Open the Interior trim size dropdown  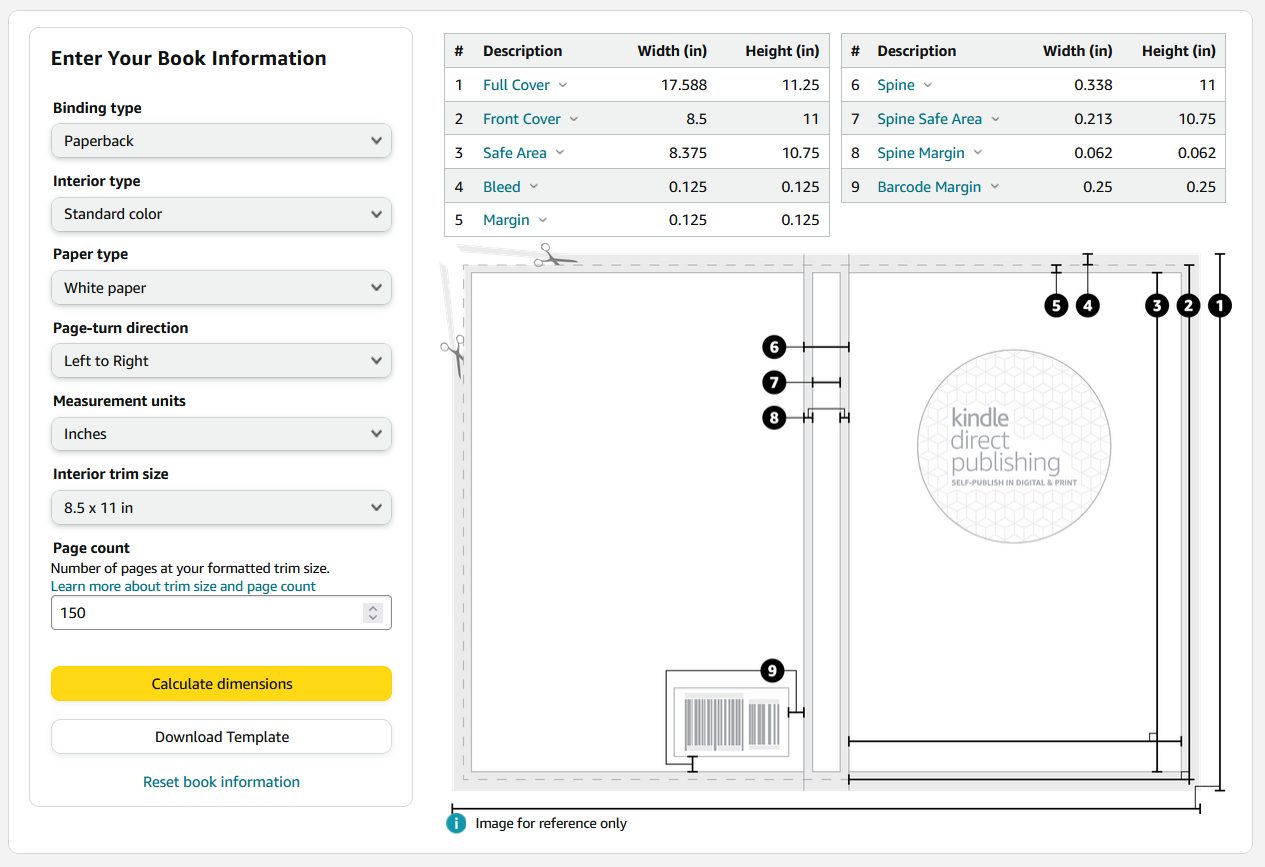(221, 508)
